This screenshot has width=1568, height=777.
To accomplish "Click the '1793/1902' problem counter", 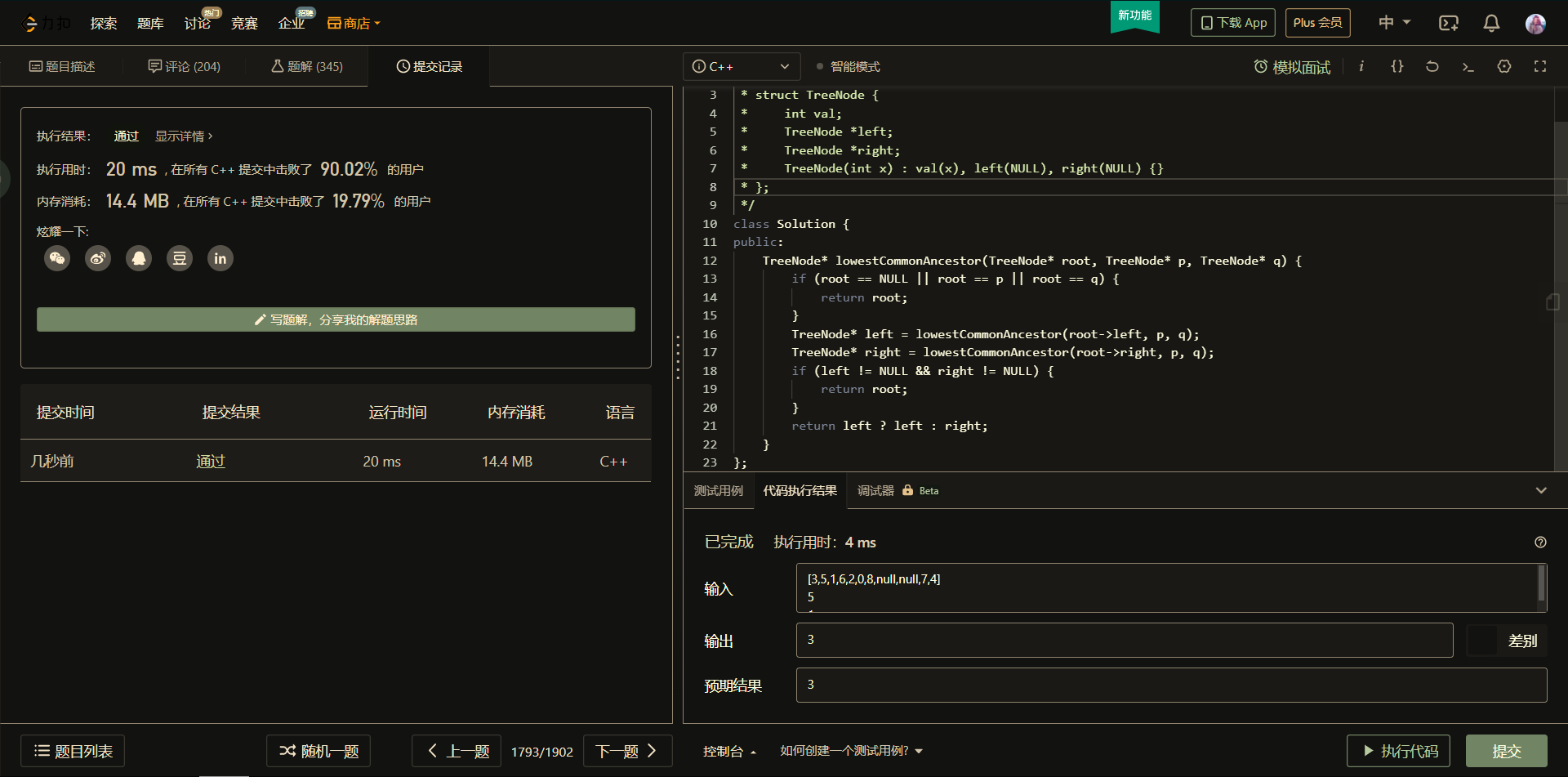I will (542, 752).
